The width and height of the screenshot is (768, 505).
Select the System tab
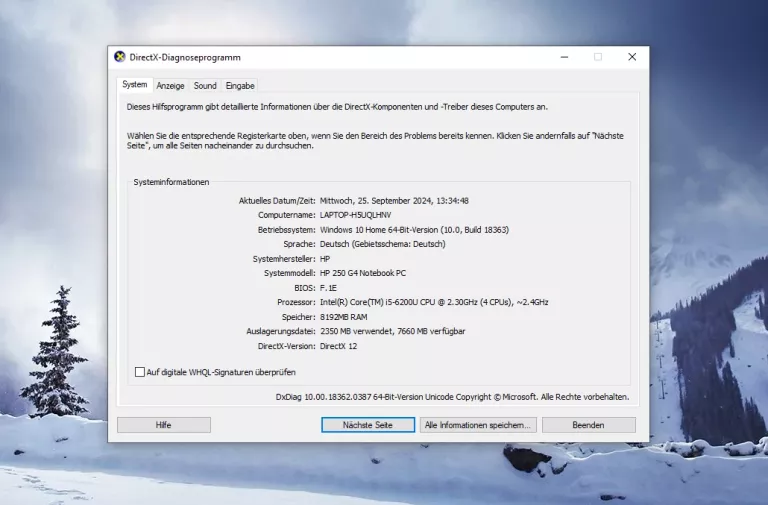[x=135, y=85]
